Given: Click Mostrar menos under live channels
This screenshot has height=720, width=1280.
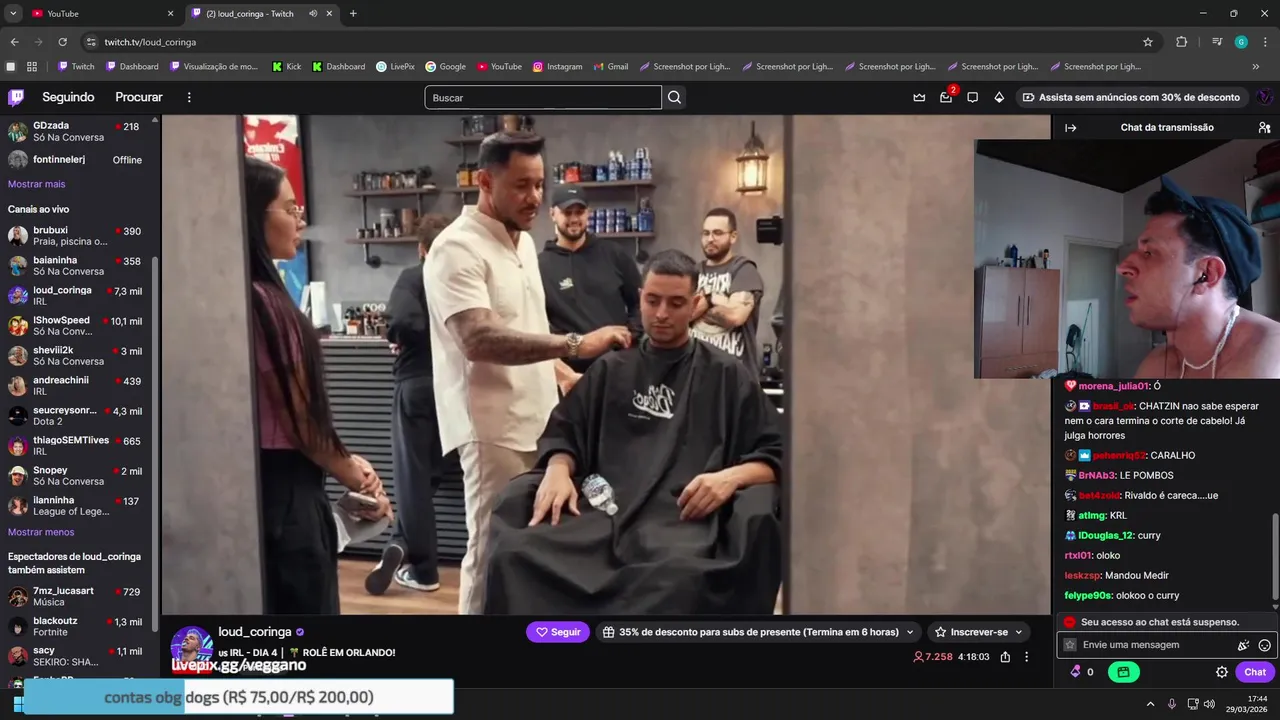Looking at the screenshot, I should point(41,532).
